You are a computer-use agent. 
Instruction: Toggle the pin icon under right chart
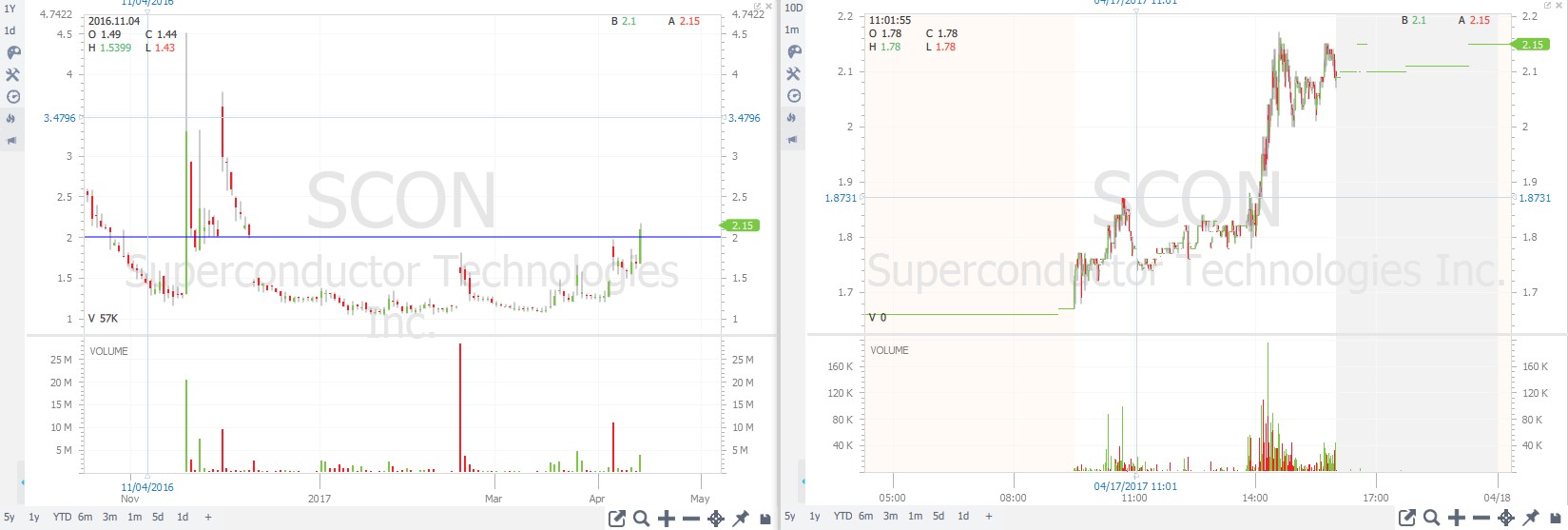[x=1531, y=519]
